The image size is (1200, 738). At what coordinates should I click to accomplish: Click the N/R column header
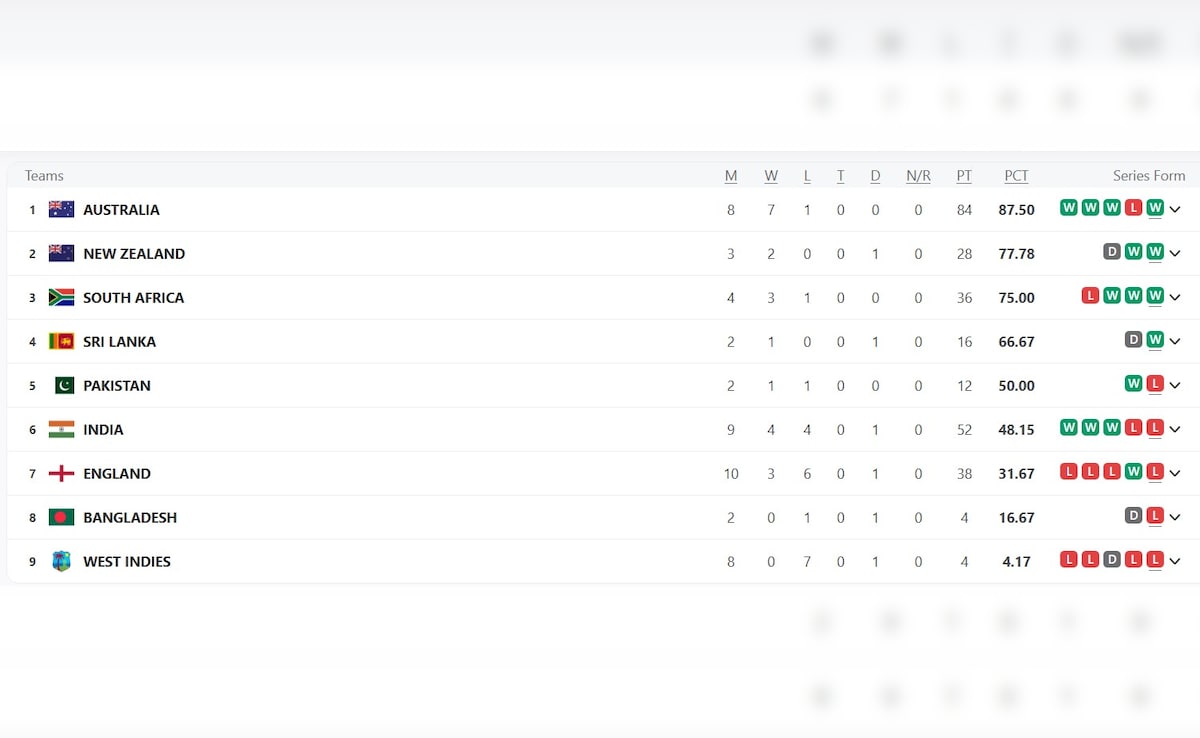coord(918,176)
